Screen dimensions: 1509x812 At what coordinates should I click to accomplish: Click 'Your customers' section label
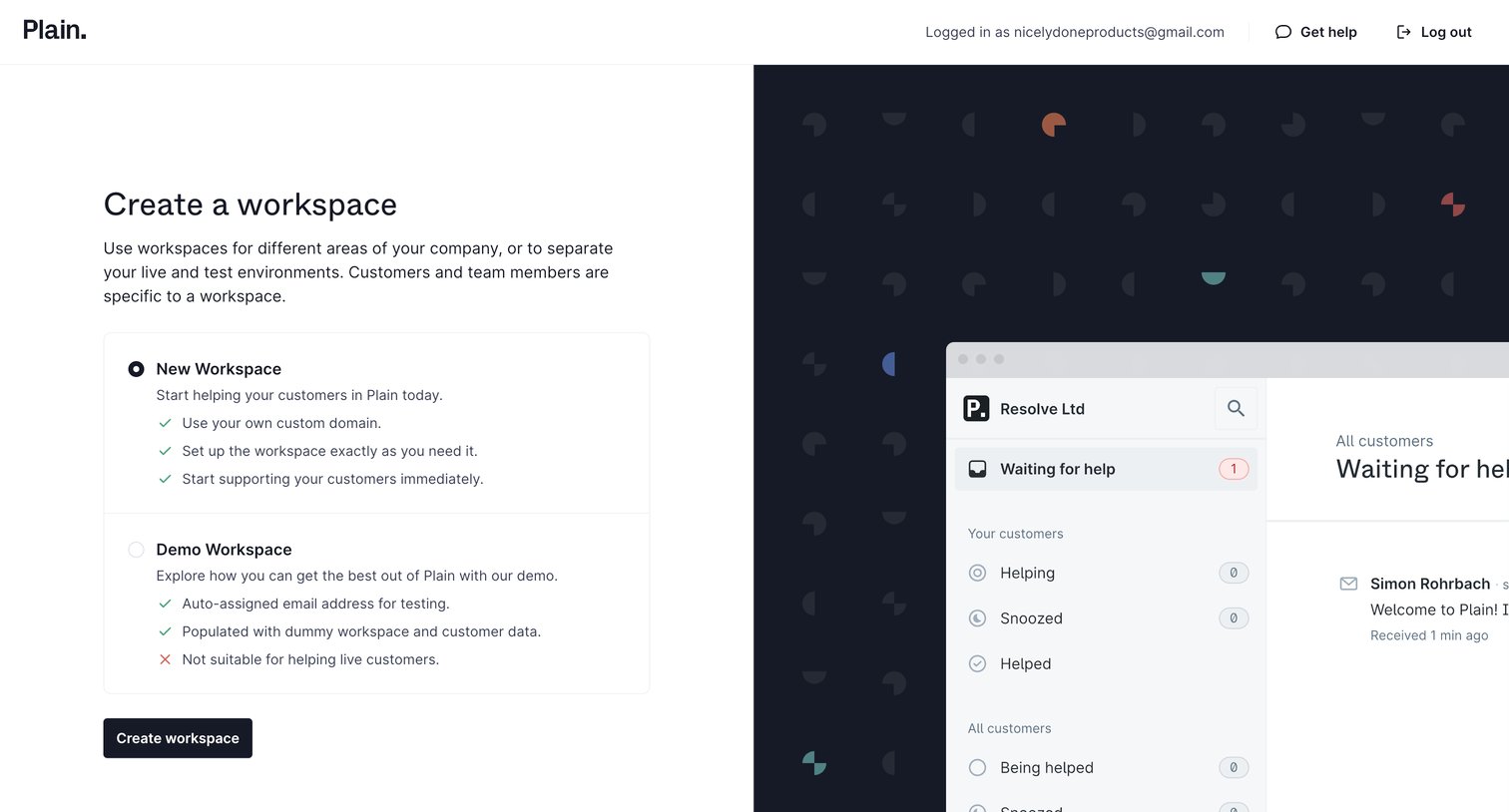click(x=1015, y=534)
